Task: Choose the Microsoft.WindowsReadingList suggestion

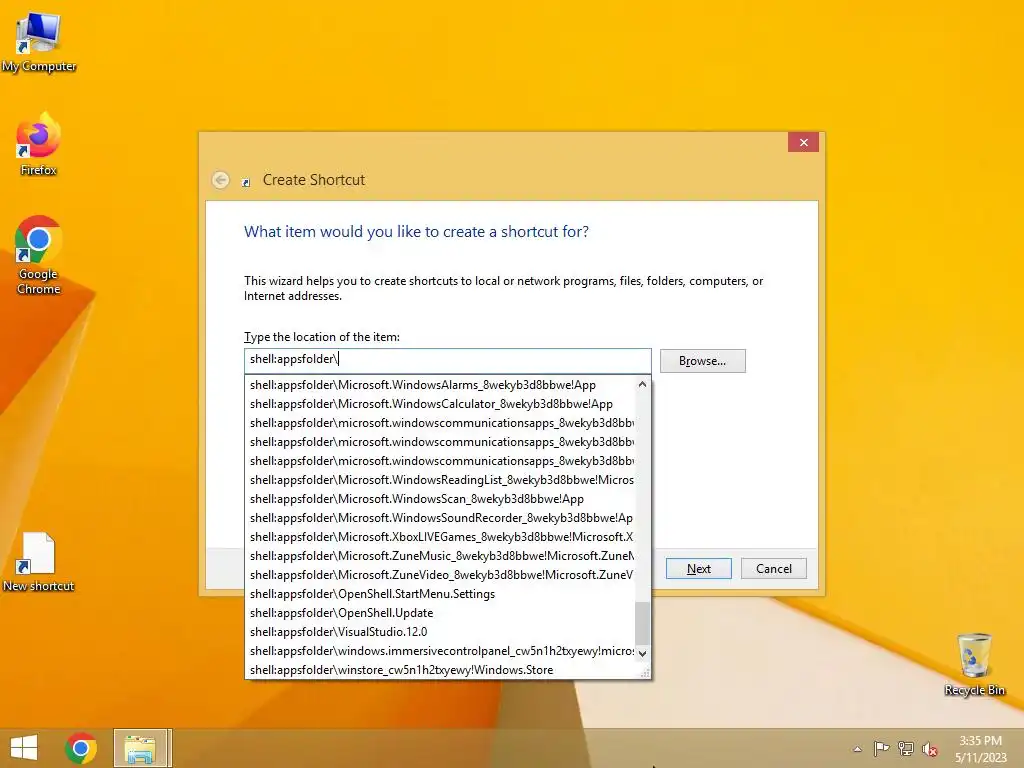Action: [x=440, y=480]
